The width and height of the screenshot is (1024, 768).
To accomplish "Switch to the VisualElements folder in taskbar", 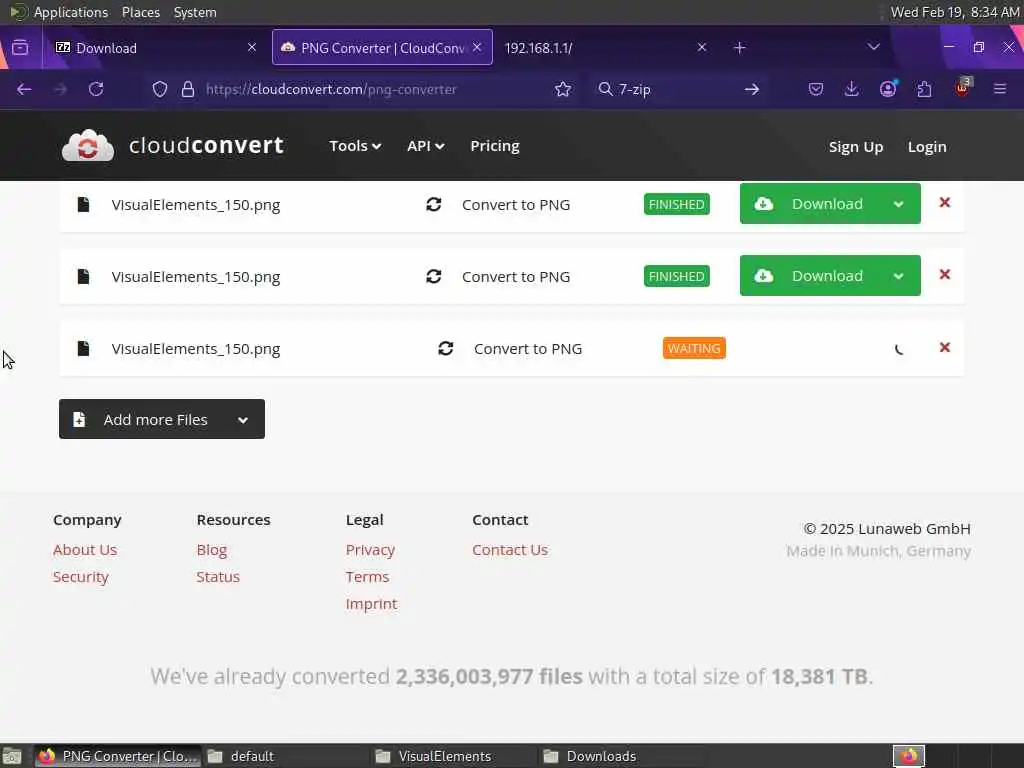I will coord(454,756).
